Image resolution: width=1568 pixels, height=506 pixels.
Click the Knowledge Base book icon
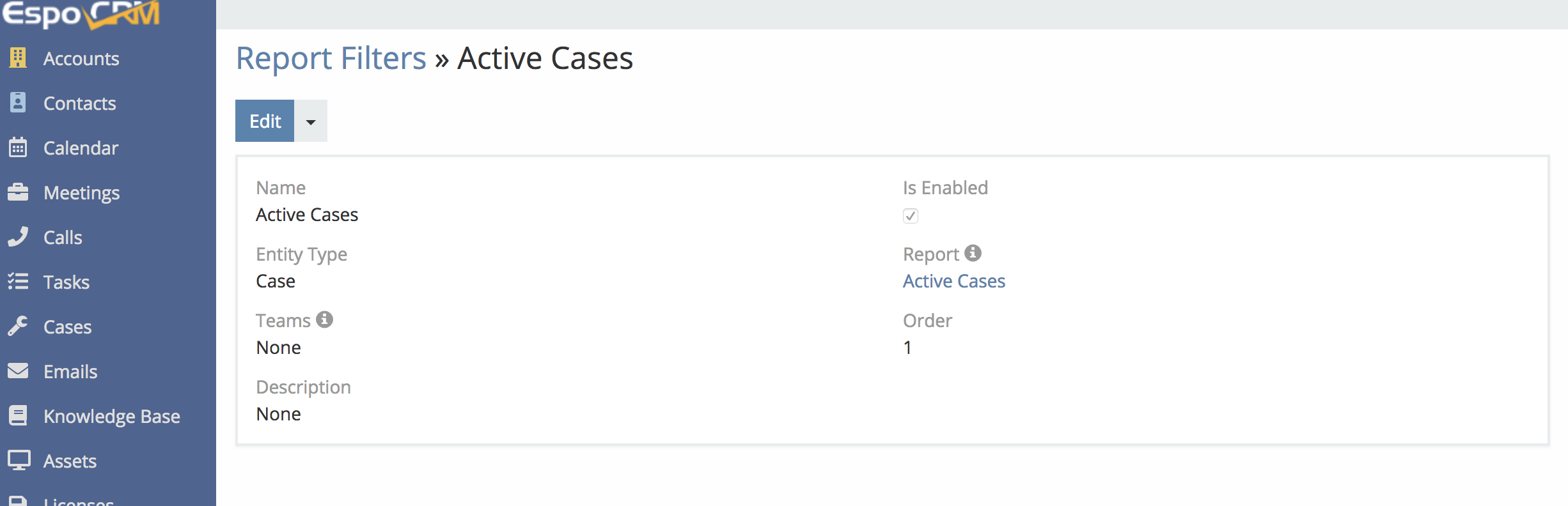pos(18,416)
